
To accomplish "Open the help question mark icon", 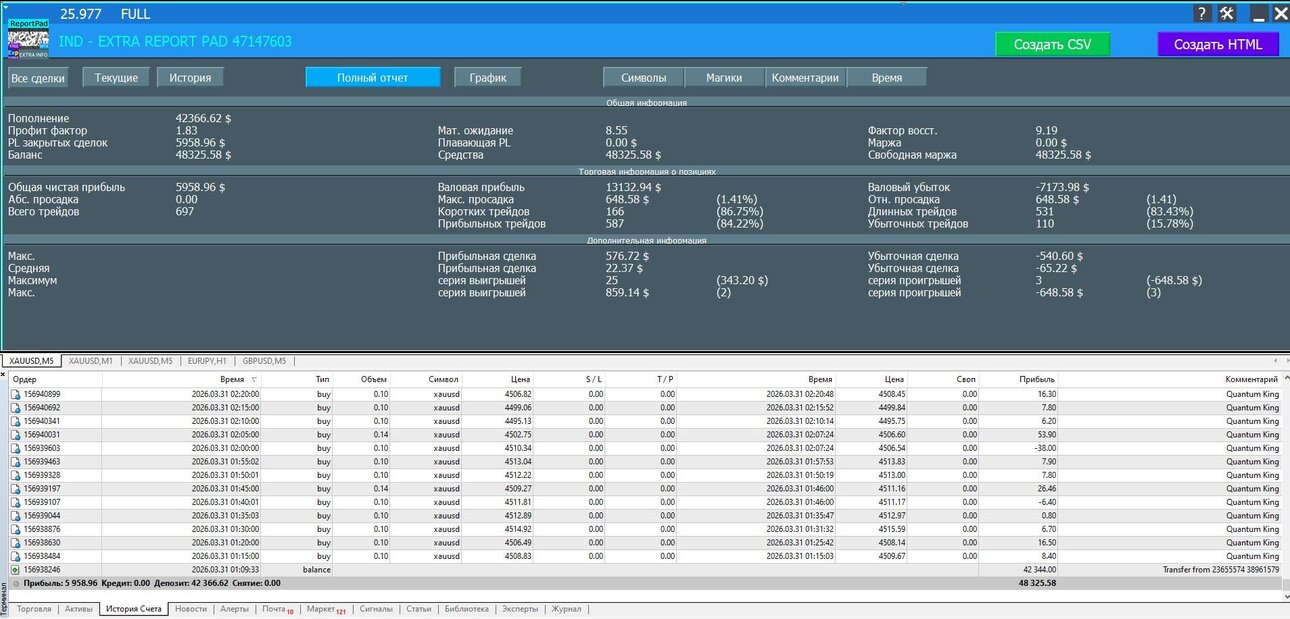I will [1202, 14].
